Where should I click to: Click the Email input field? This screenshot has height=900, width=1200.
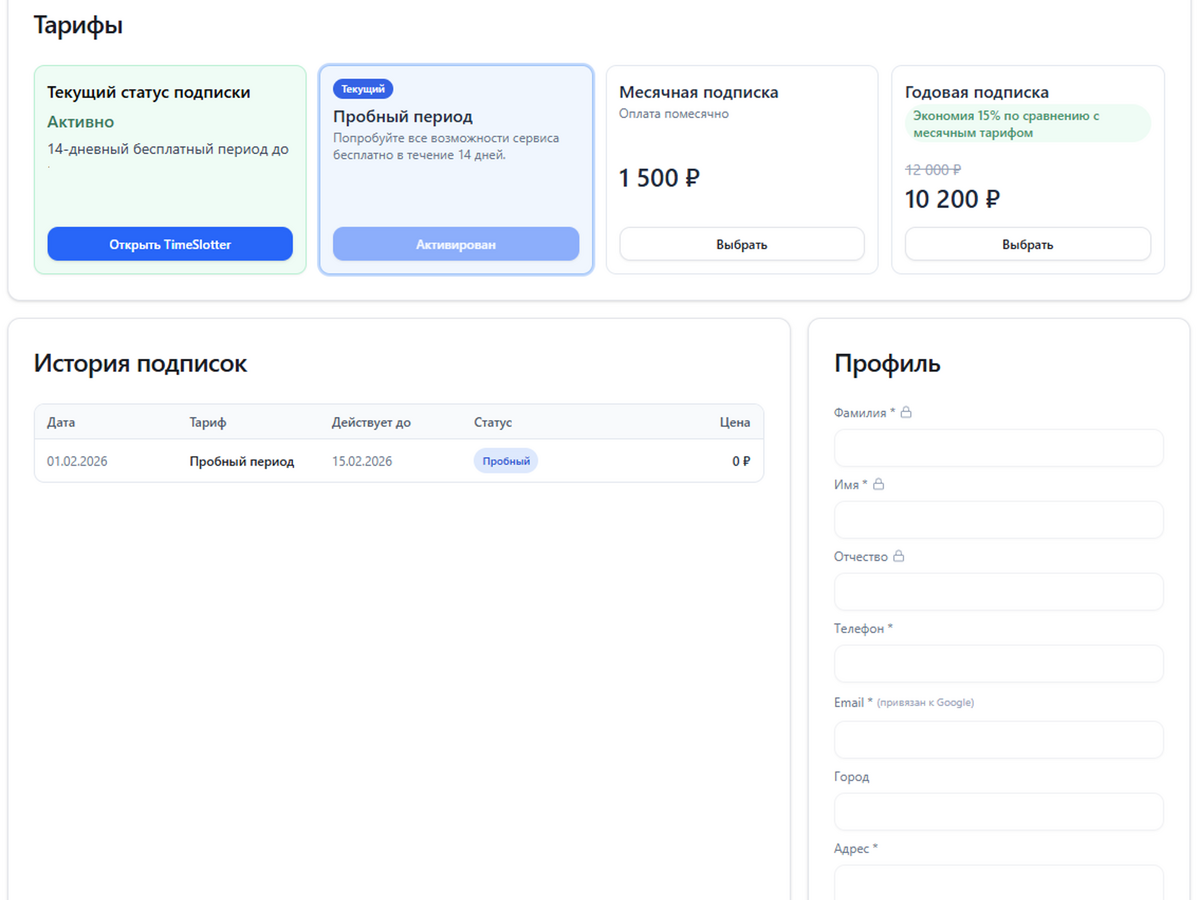click(x=998, y=740)
